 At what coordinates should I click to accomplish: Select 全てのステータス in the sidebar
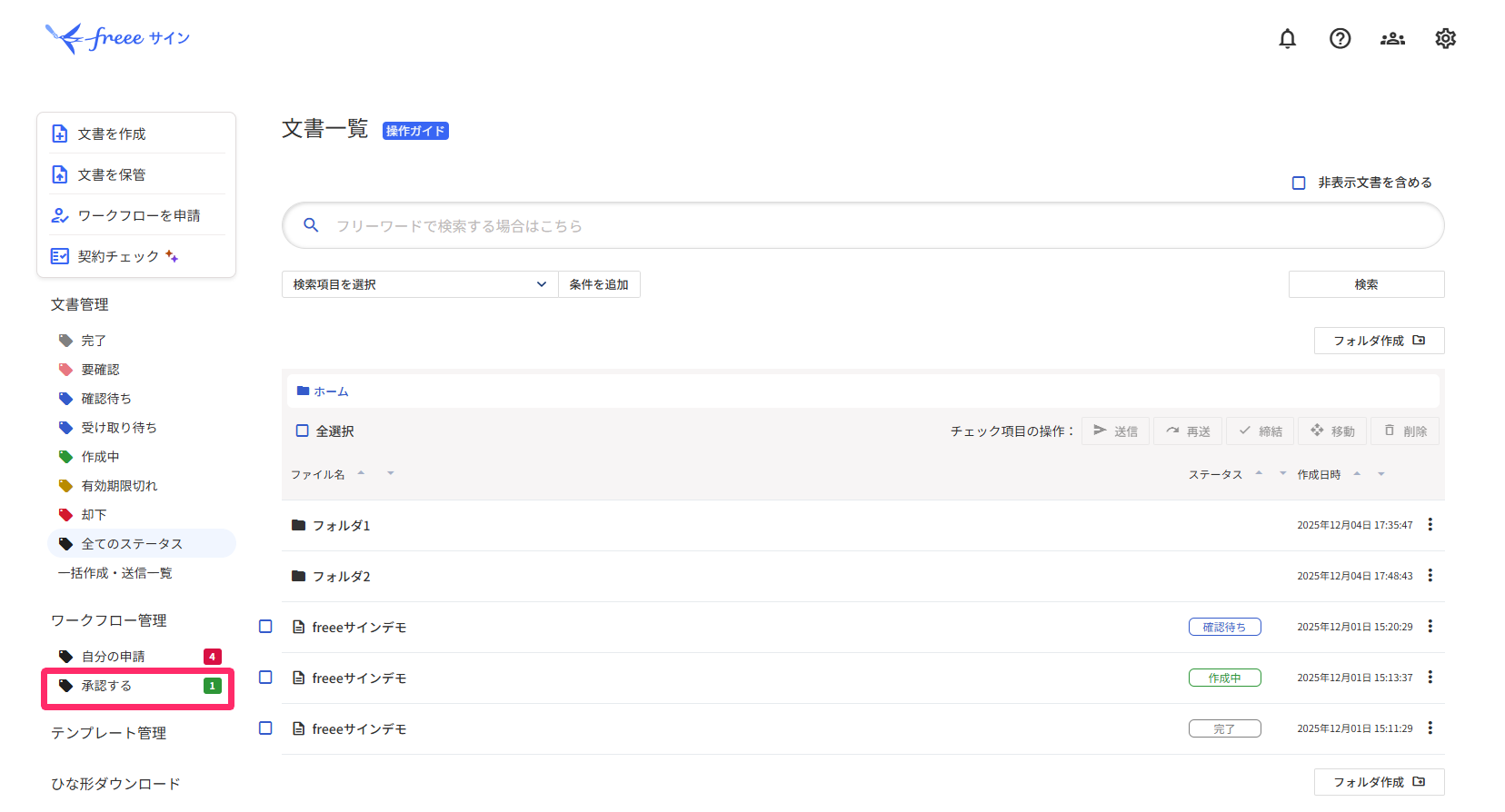tap(142, 544)
